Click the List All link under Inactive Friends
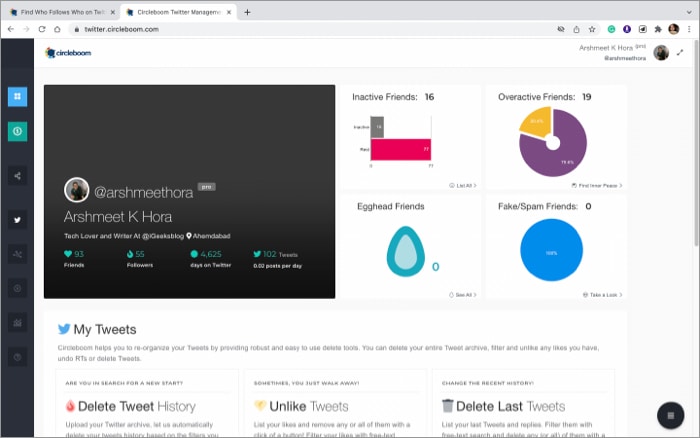This screenshot has width=700, height=438. coord(463,185)
